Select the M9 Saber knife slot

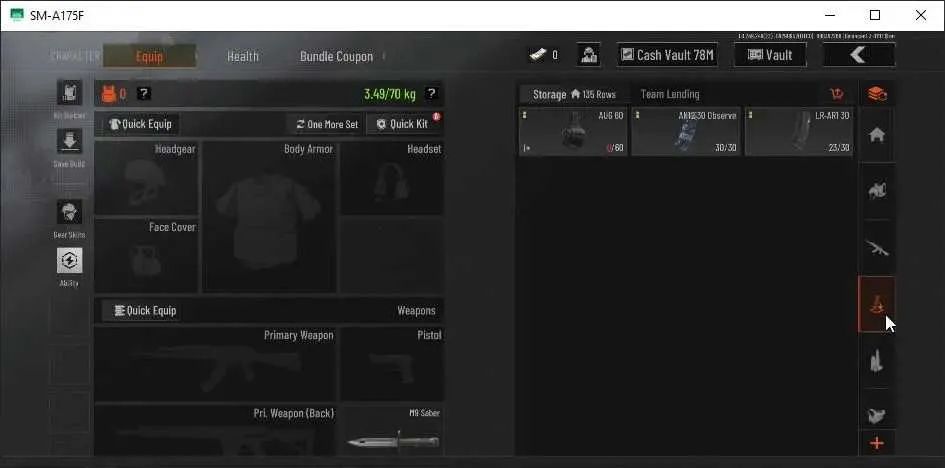pos(392,430)
